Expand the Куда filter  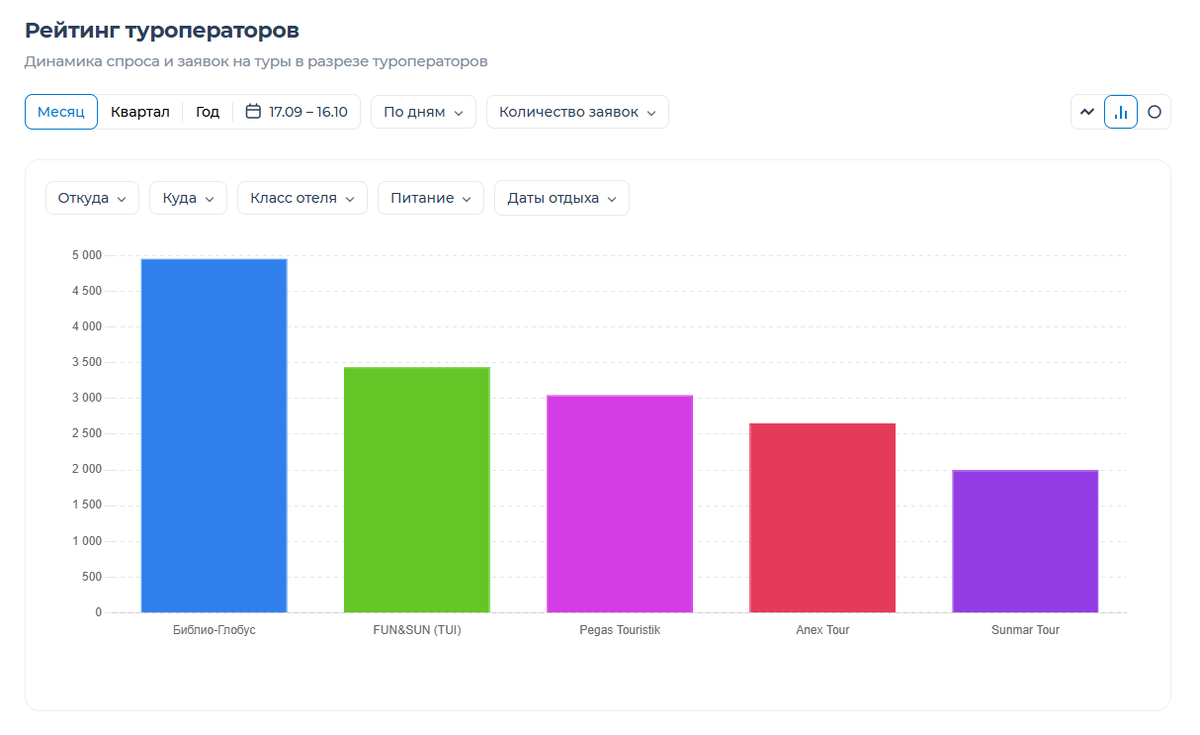click(188, 198)
